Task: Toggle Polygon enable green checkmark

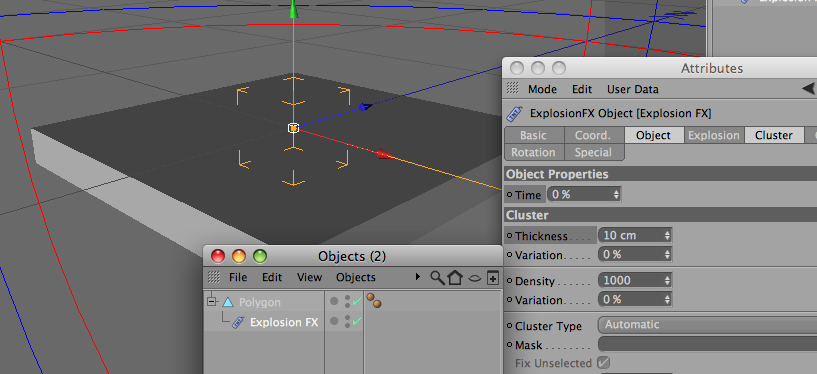Action: point(357,302)
